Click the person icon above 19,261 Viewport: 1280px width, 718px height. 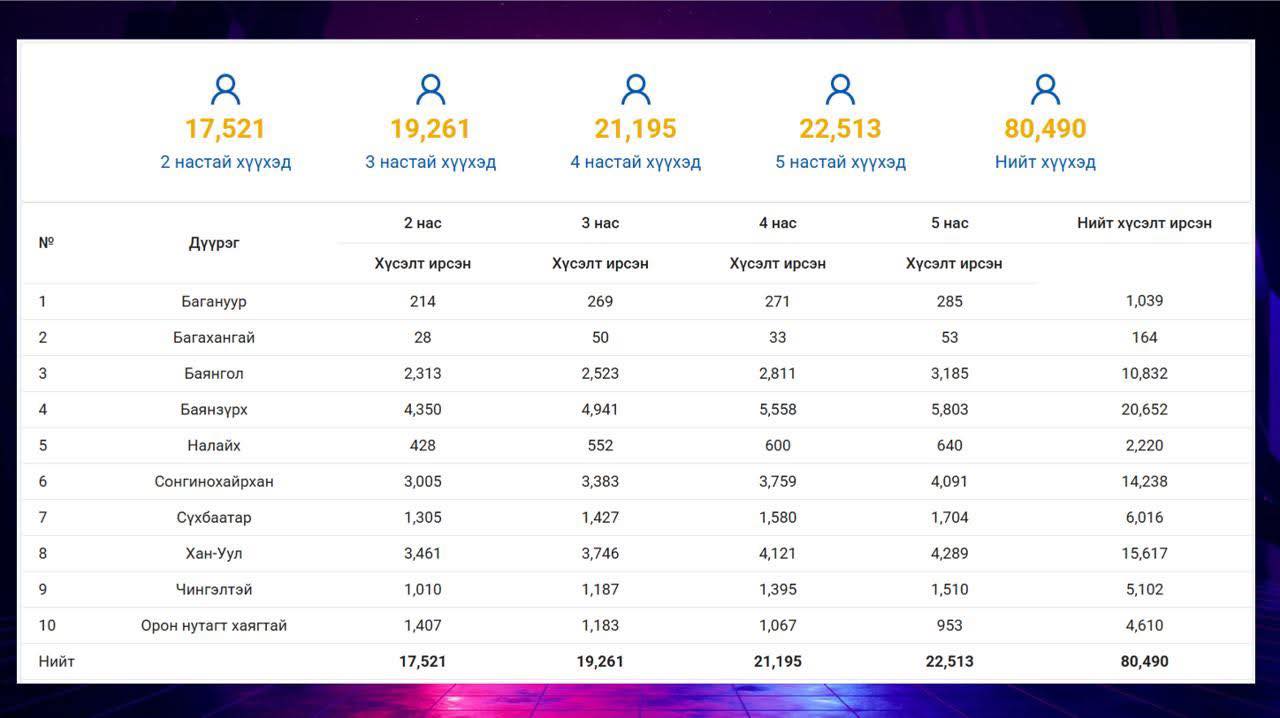pyautogui.click(x=431, y=90)
